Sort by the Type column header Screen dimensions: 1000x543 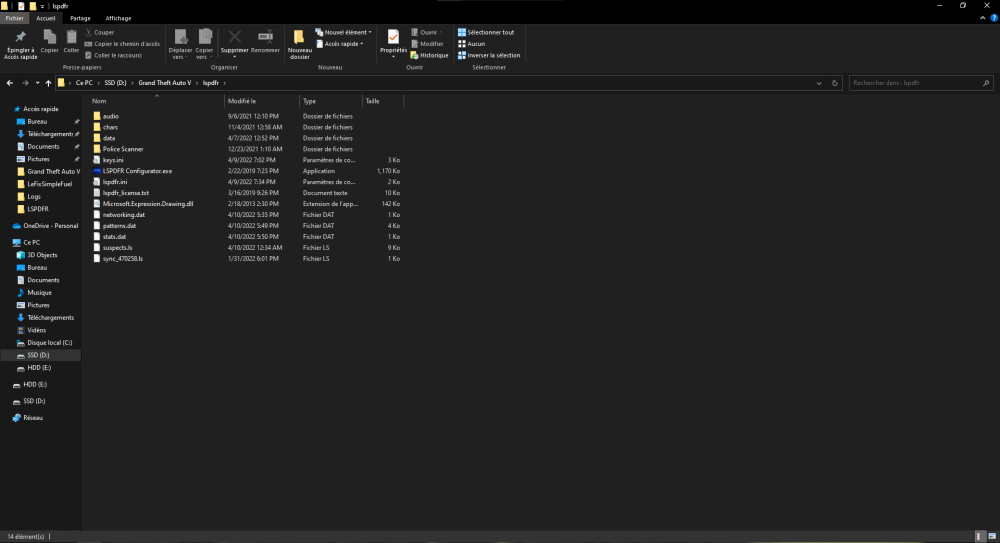click(x=330, y=101)
